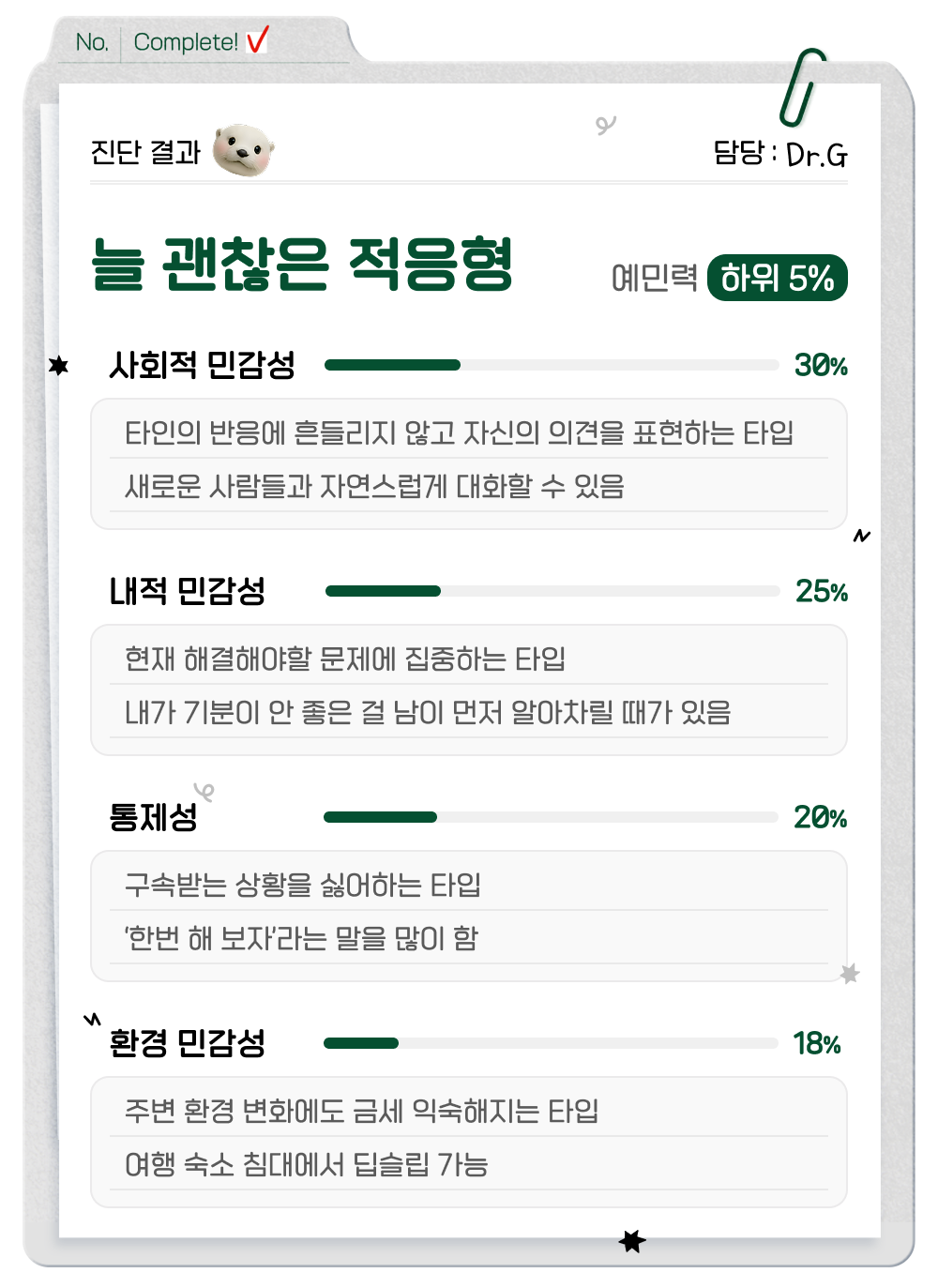Screen dimensions: 938x1288
Task: Click the 환경 민감성 progress bar
Action: (x=552, y=1043)
